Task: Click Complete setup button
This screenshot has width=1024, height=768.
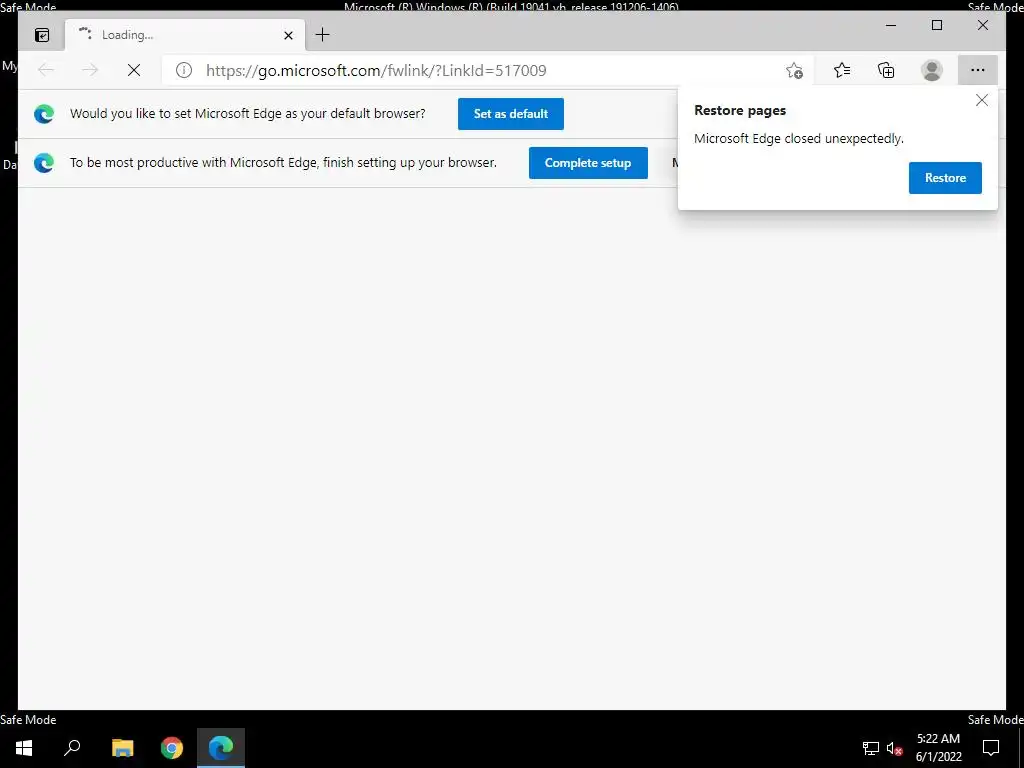Action: point(588,163)
